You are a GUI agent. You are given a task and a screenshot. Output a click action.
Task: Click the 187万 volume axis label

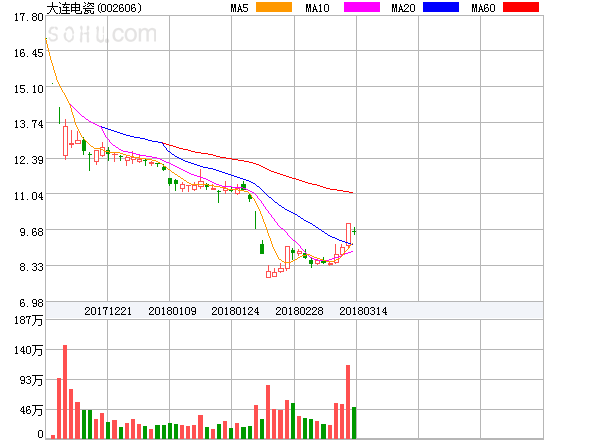coord(29,320)
